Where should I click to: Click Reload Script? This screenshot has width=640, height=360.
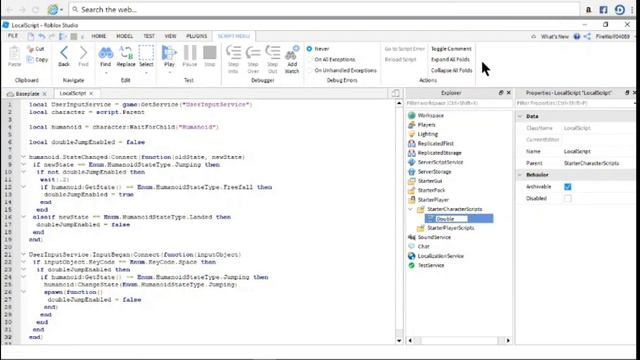[400, 60]
